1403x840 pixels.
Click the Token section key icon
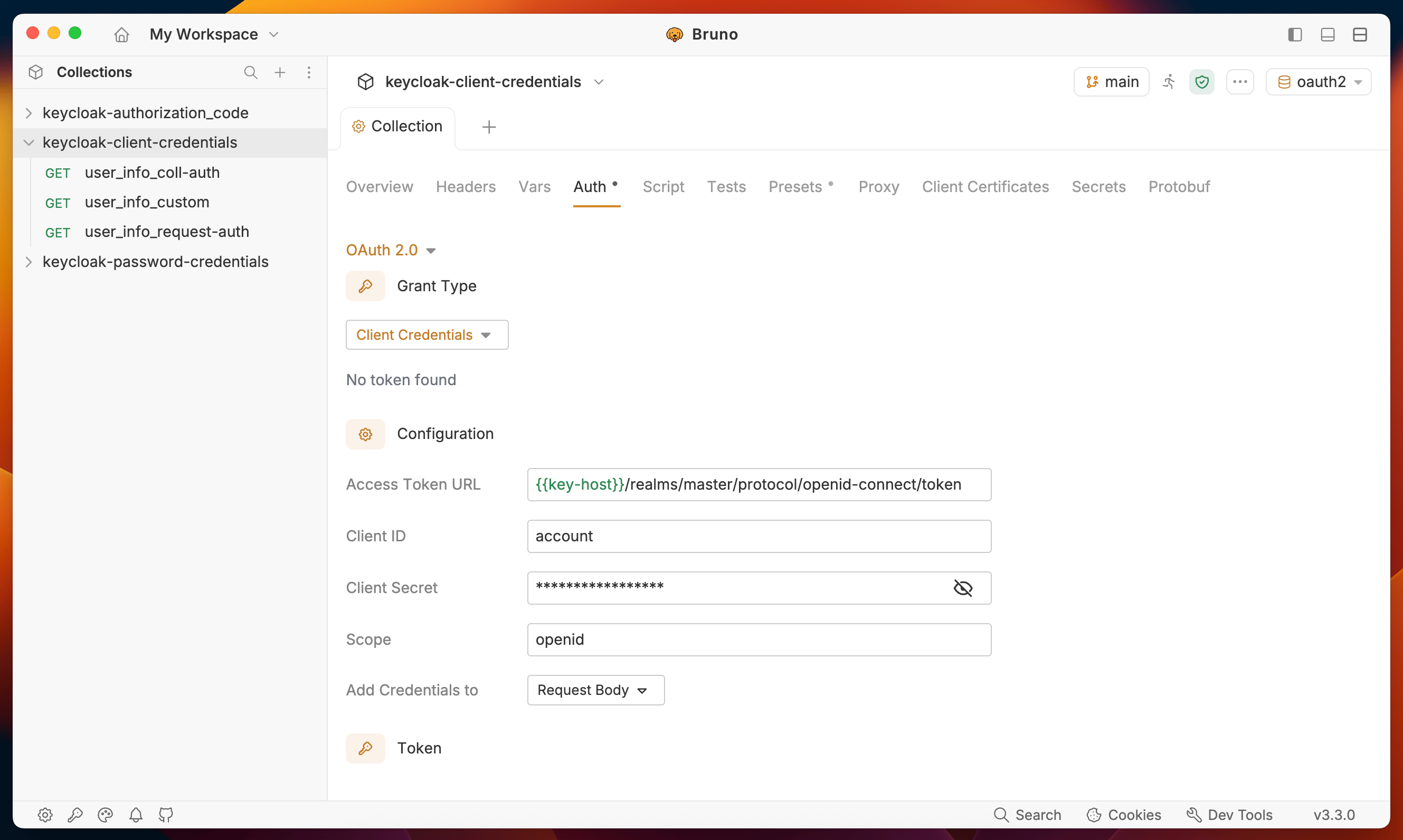365,748
